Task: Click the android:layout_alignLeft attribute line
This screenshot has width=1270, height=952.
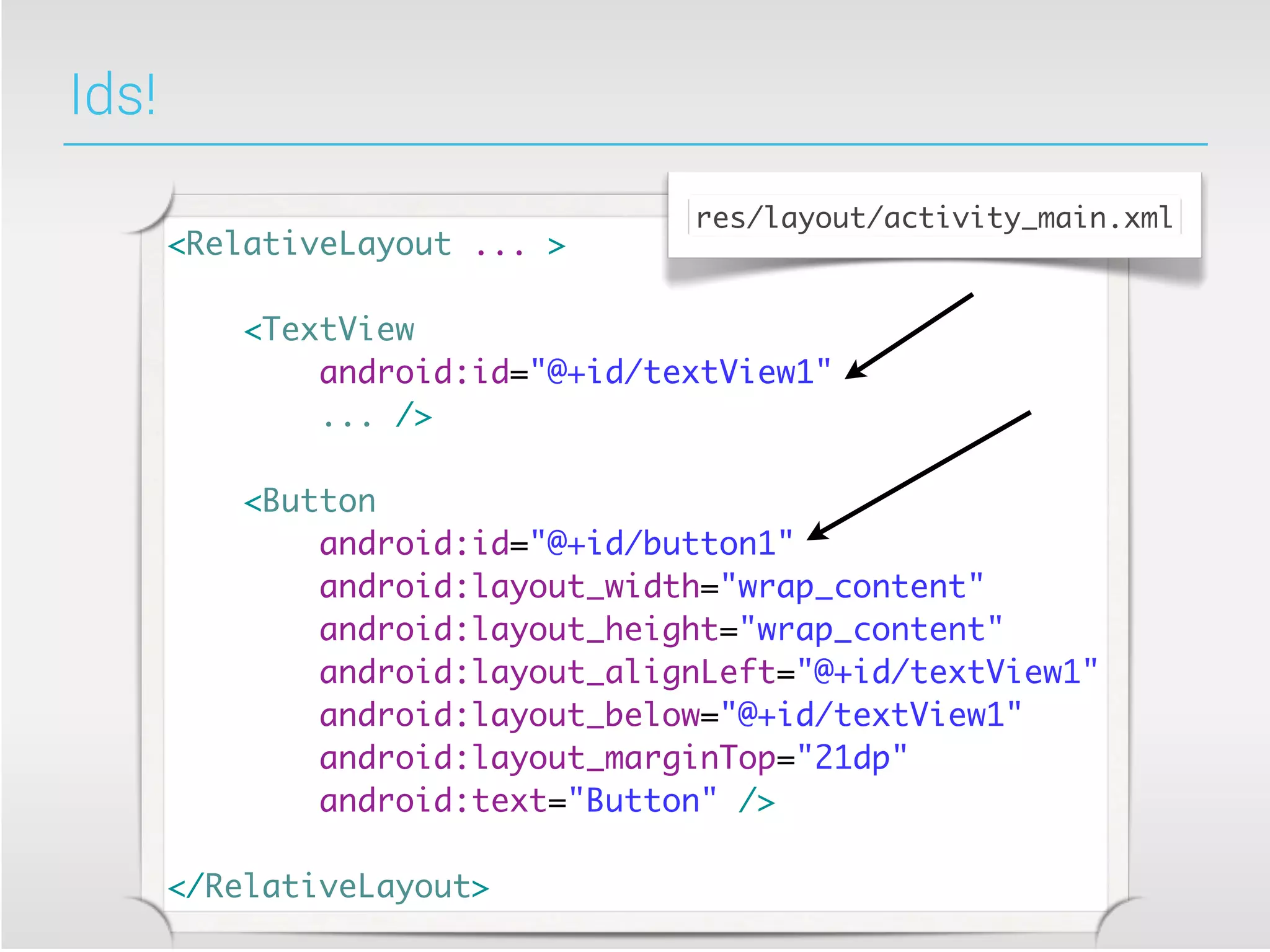Action: [x=709, y=672]
